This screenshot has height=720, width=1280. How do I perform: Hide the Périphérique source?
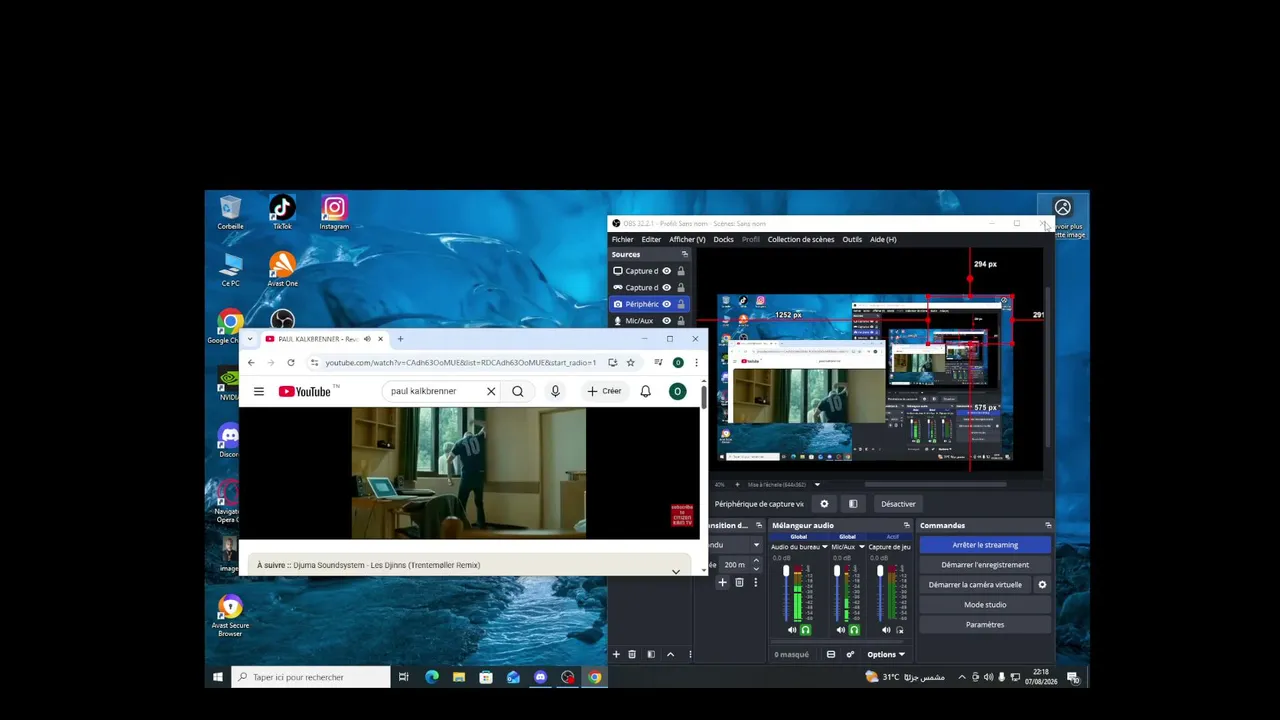pos(667,304)
